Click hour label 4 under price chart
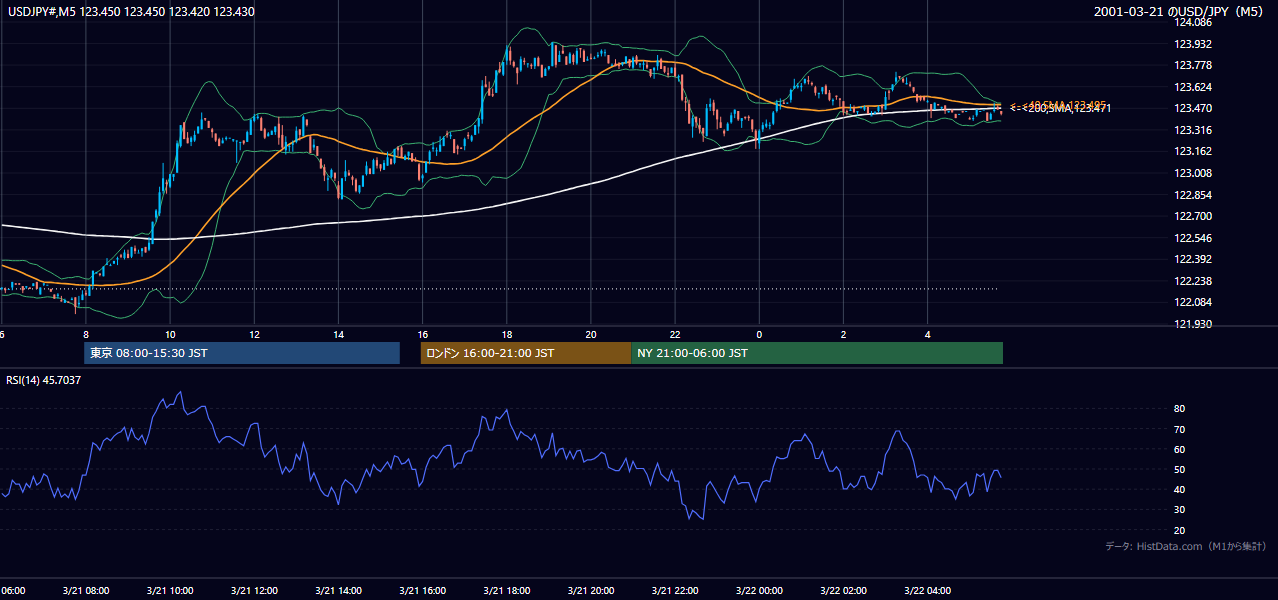This screenshot has height=600, width=1278. (927, 334)
